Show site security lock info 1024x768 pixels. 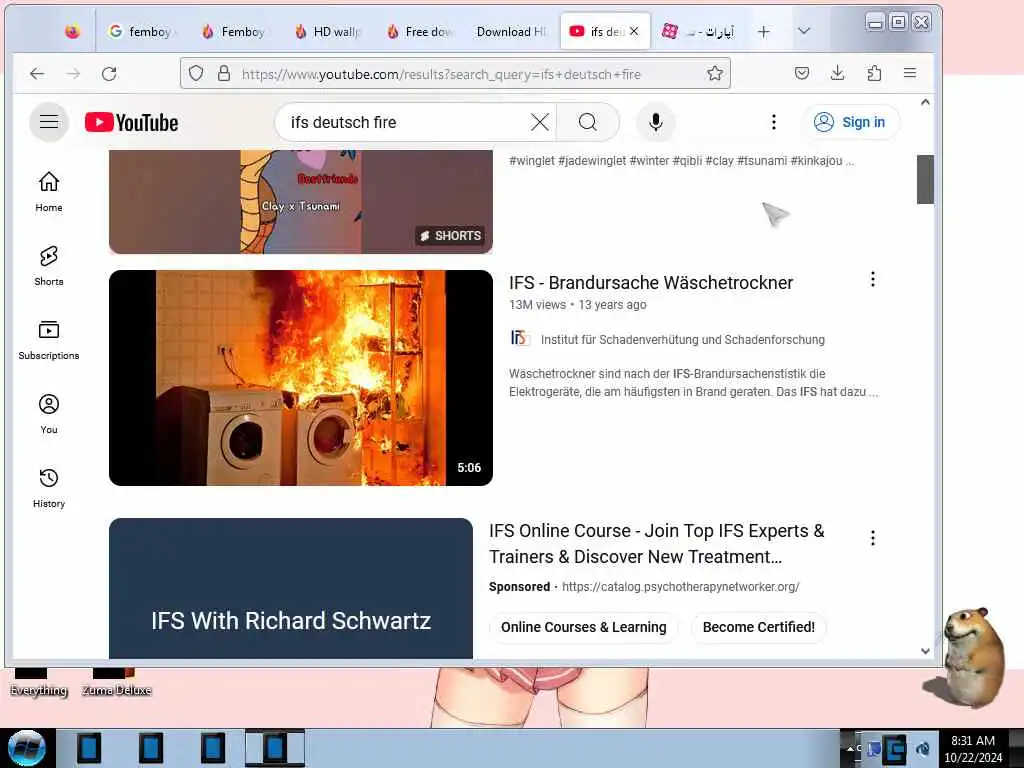point(224,73)
